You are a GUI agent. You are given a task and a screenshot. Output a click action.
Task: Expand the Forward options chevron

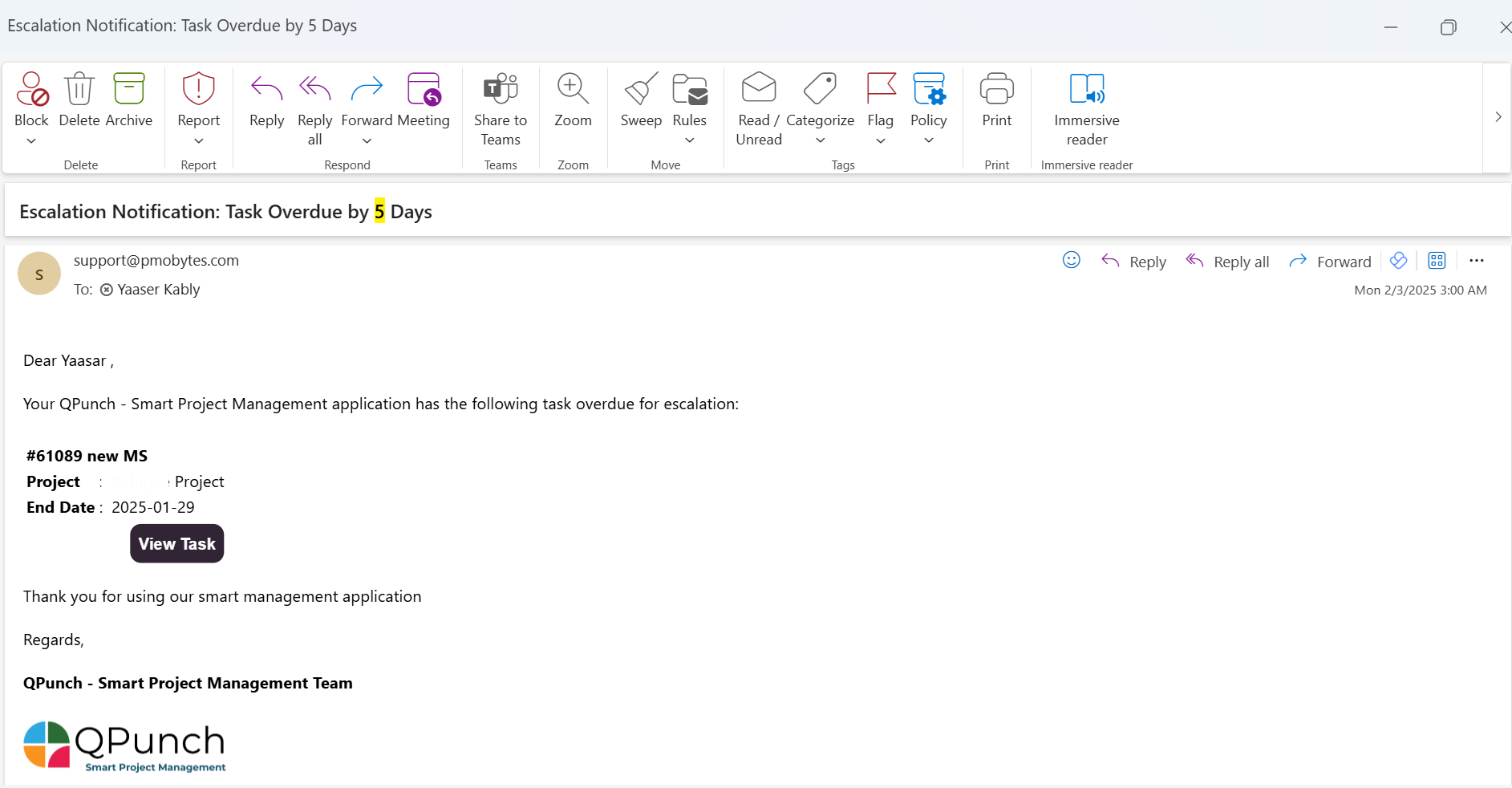[x=367, y=141]
